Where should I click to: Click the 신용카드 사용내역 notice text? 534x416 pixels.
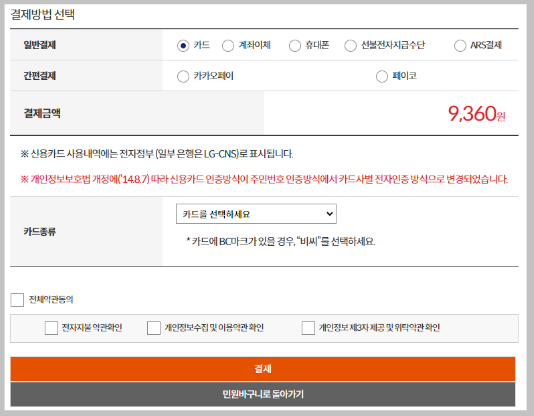pos(157,154)
